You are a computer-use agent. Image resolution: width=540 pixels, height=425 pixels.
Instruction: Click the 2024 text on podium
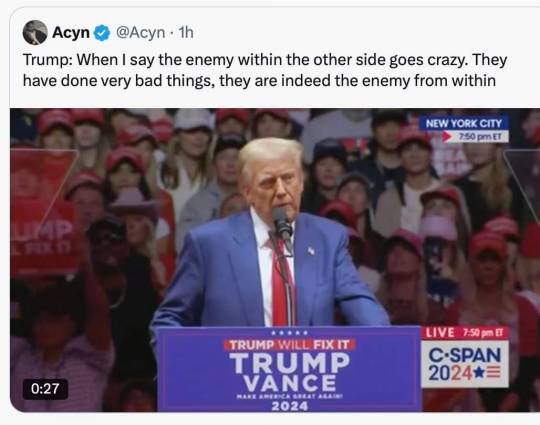click(x=289, y=406)
